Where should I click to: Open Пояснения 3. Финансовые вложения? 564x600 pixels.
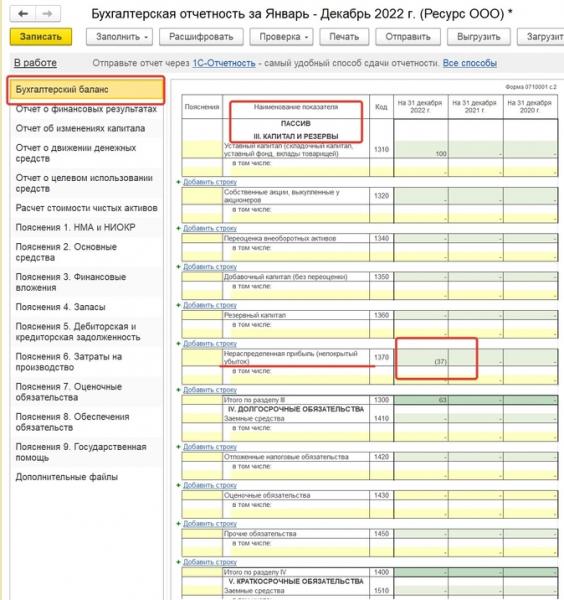pyautogui.click(x=71, y=282)
